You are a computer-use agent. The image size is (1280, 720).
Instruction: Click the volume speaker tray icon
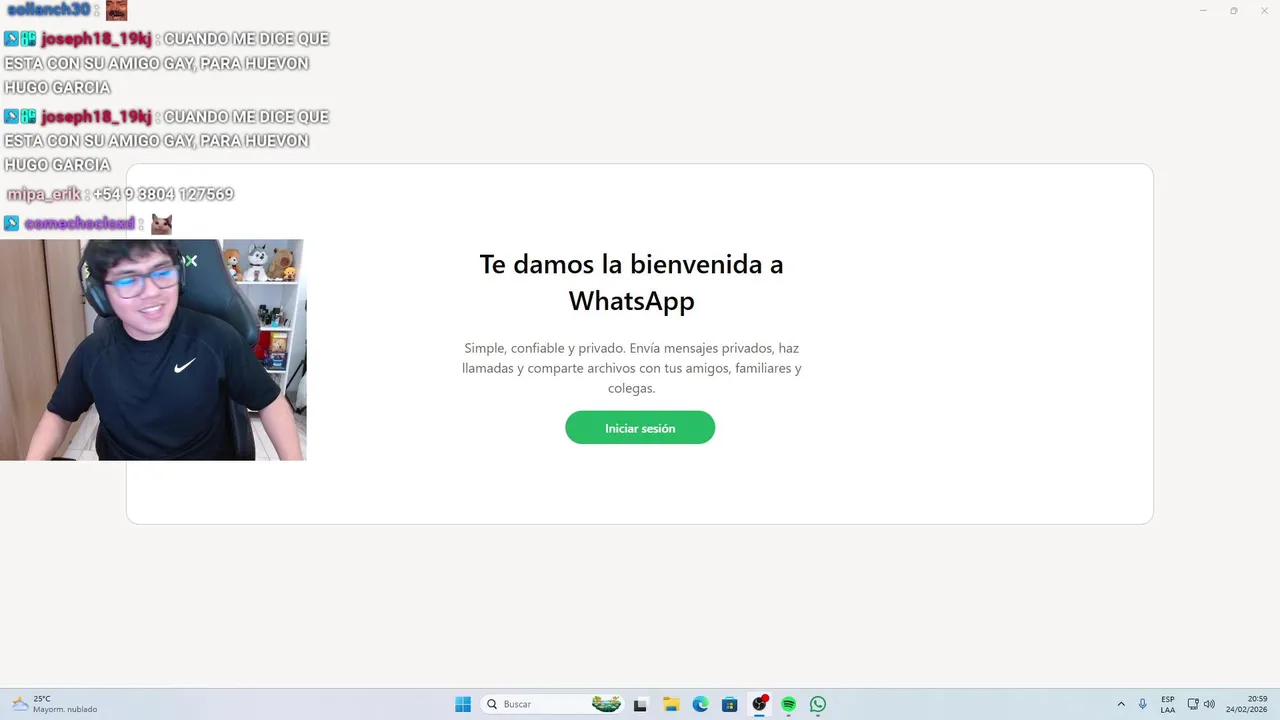pos(1209,704)
